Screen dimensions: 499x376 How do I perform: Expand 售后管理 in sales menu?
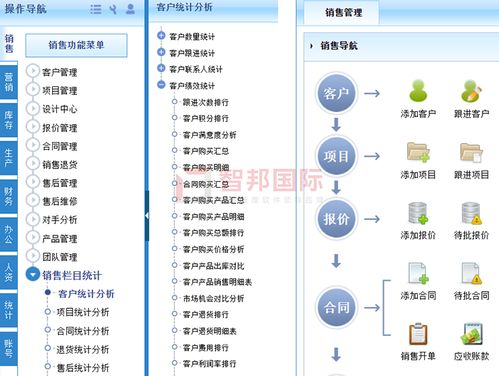click(33, 182)
